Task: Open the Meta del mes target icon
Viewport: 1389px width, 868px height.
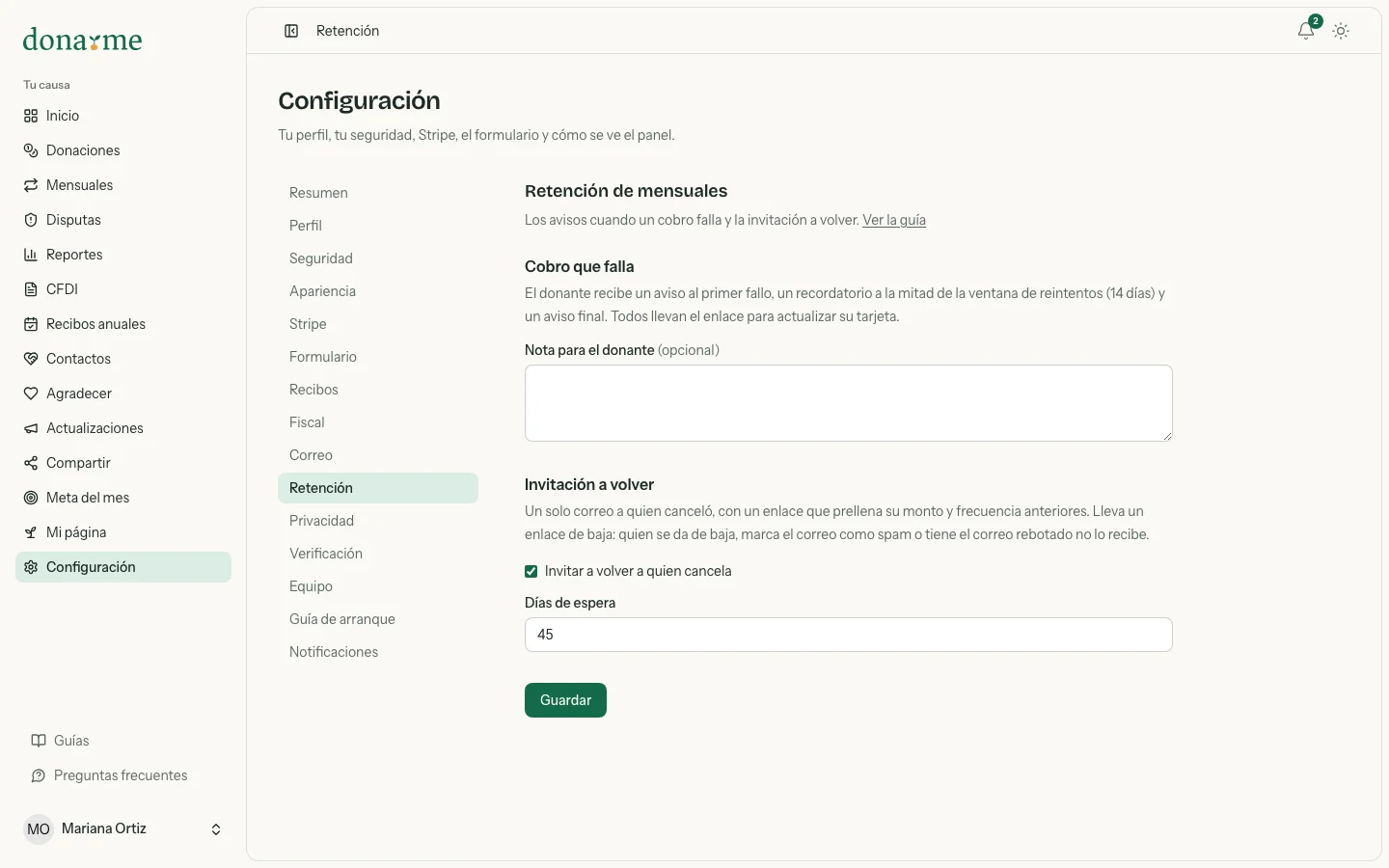Action: click(x=31, y=498)
